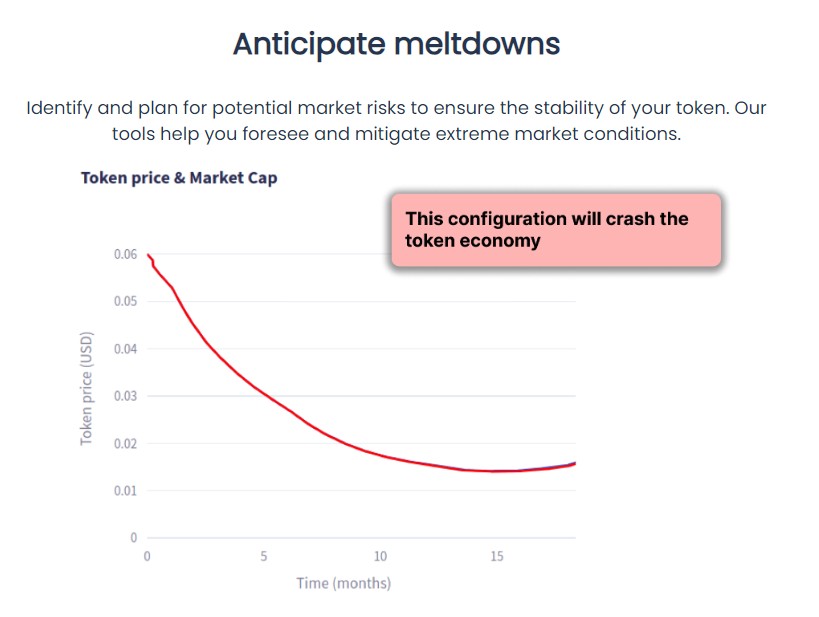Click the 0.06 tick on the price axis

[124, 254]
